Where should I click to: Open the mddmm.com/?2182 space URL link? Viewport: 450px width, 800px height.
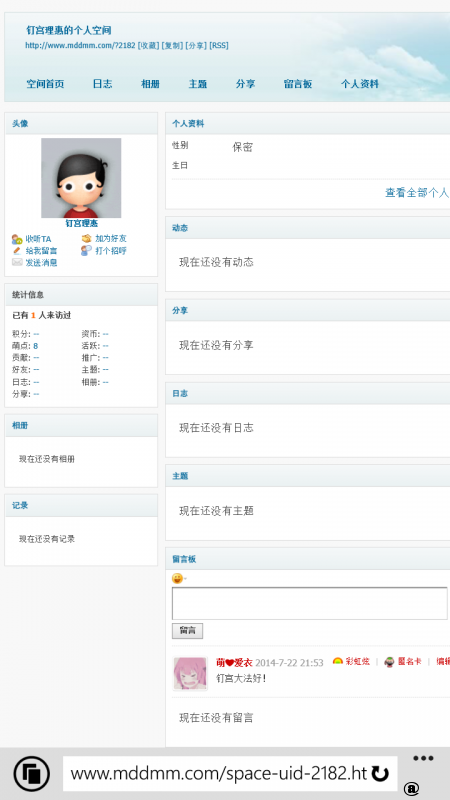coord(81,45)
